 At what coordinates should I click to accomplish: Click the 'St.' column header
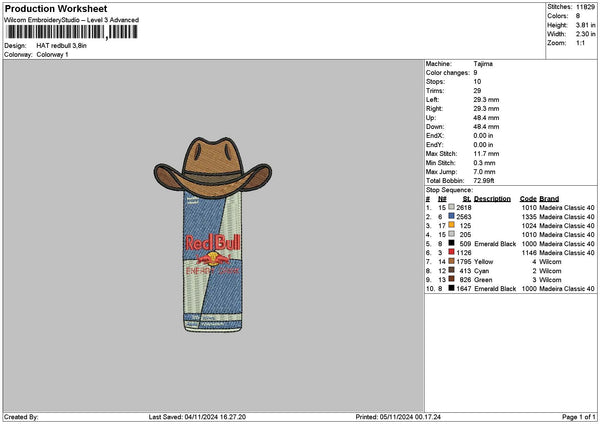467,199
